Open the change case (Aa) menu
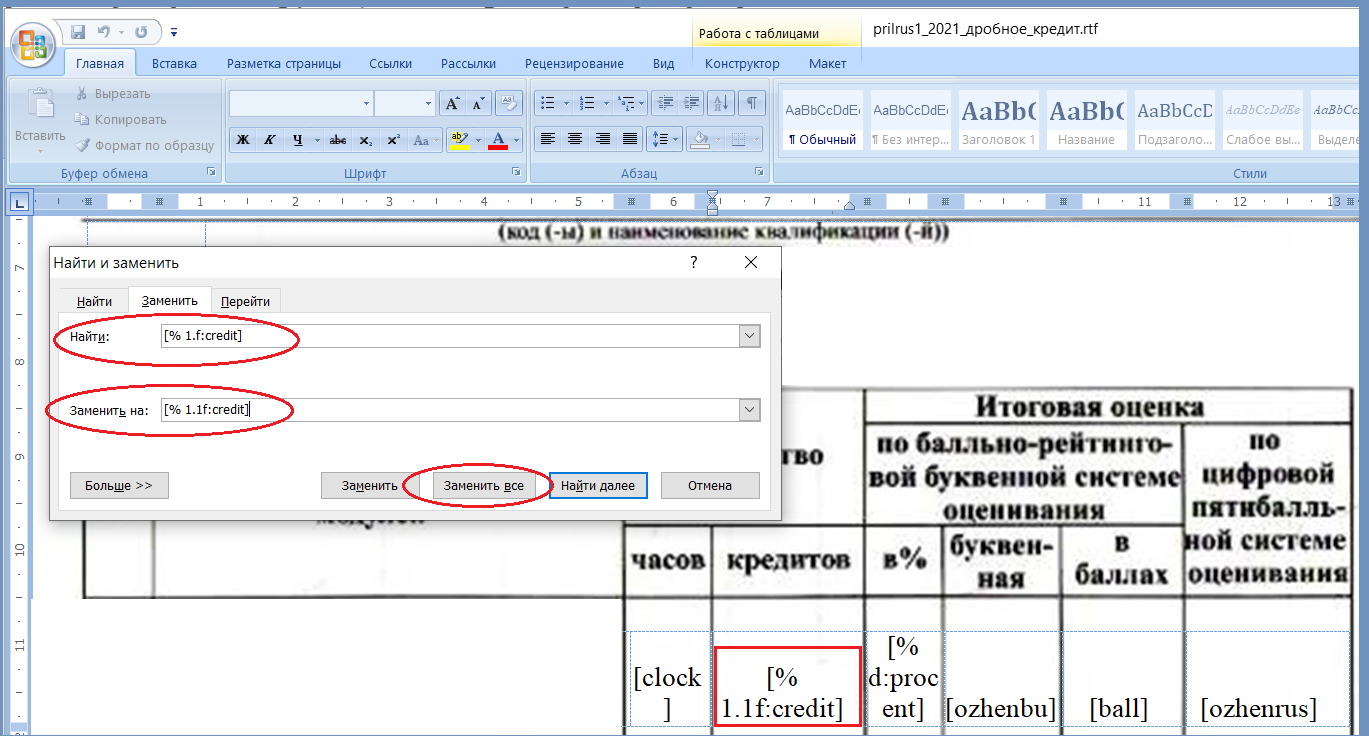Image resolution: width=1369 pixels, height=736 pixels. pos(425,140)
